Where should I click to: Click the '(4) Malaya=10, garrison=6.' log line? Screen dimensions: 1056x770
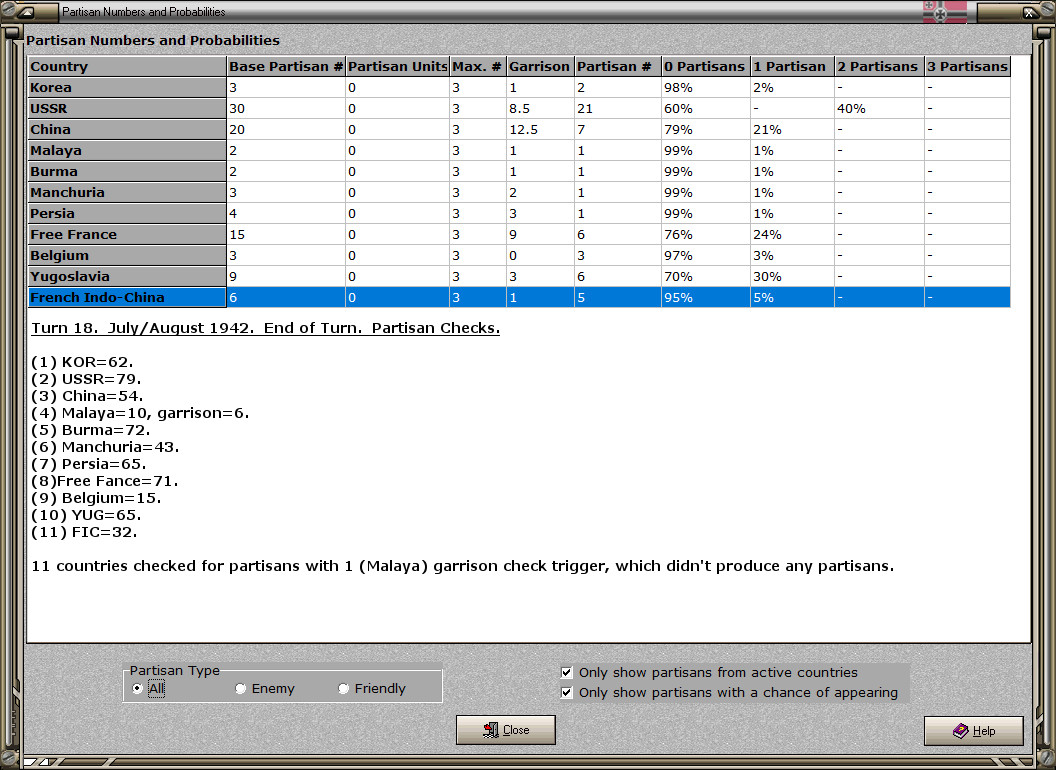[x=140, y=413]
